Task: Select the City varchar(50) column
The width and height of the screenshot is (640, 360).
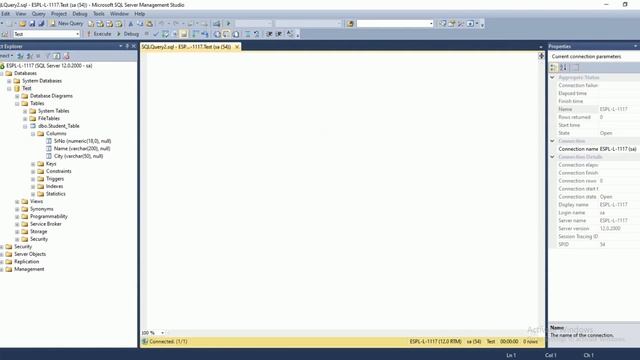Action: pos(78,156)
